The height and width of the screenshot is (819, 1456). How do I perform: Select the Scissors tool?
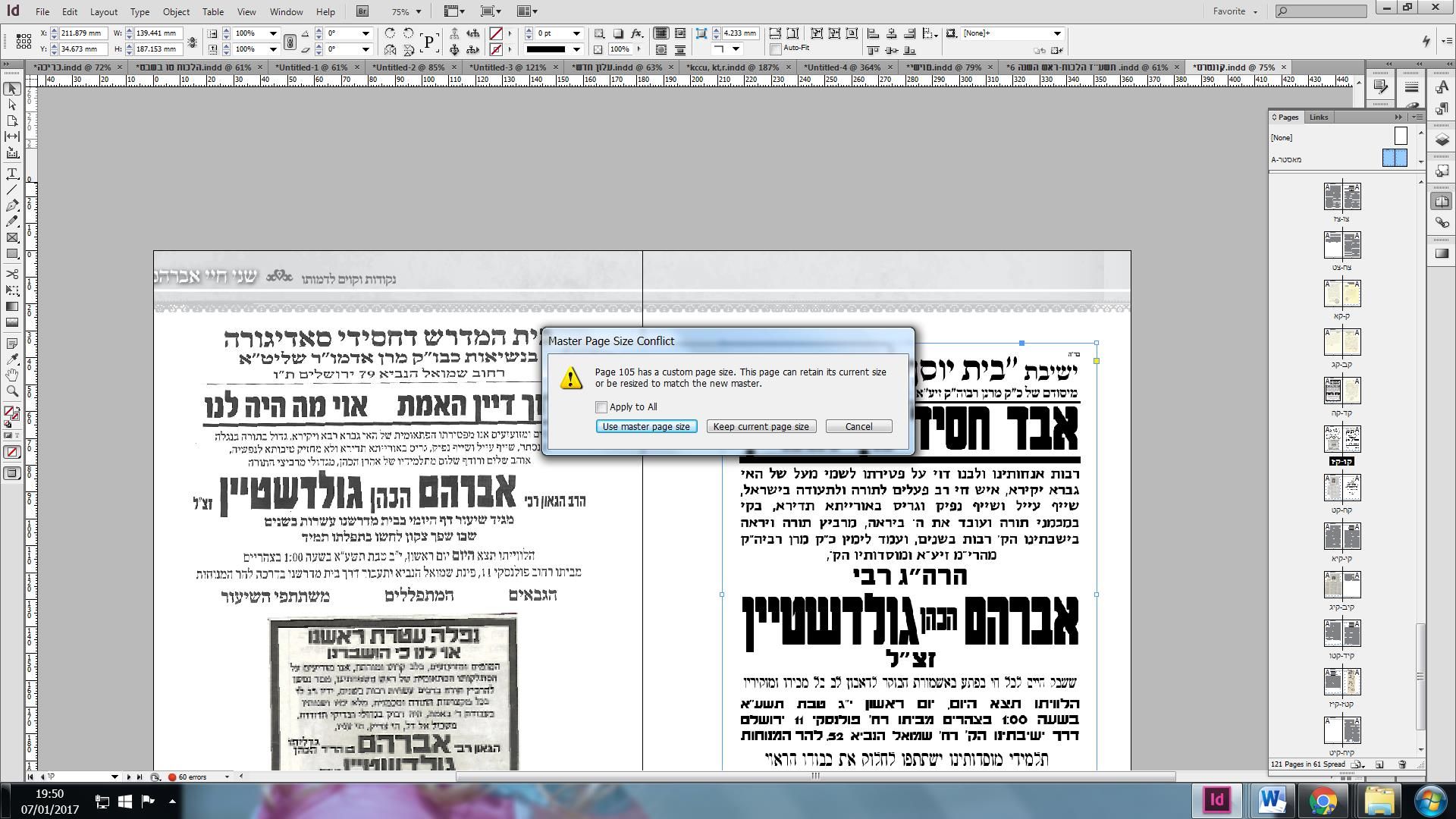pyautogui.click(x=12, y=274)
